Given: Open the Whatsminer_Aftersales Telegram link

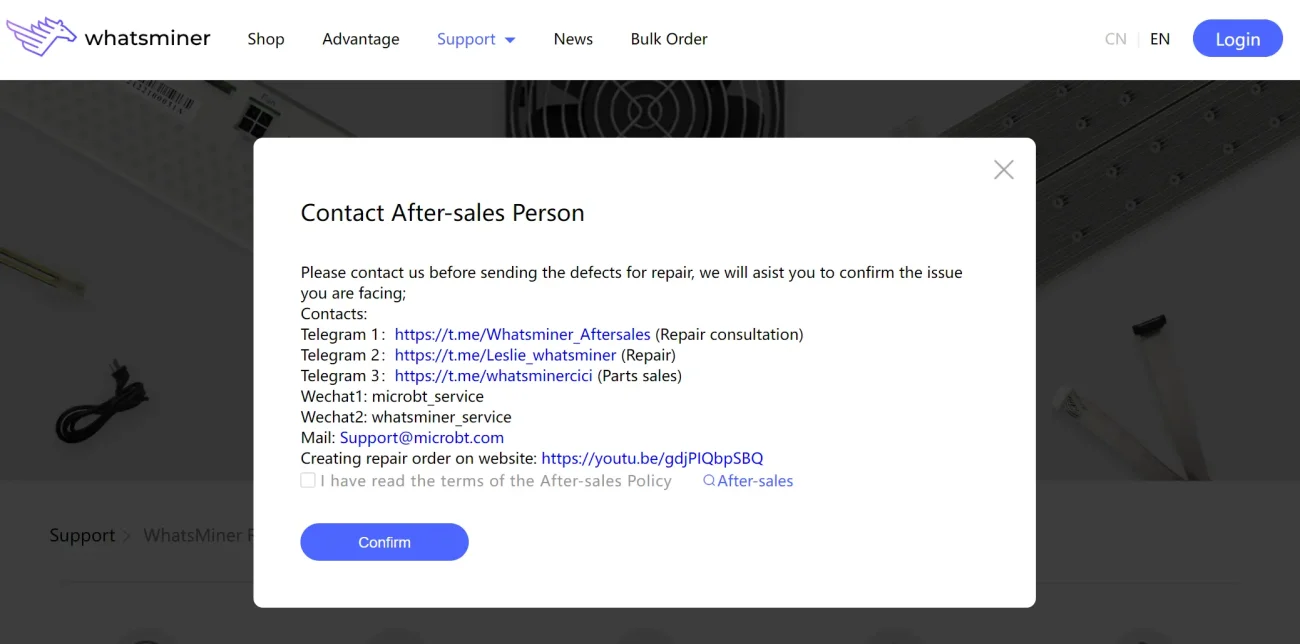Looking at the screenshot, I should (x=522, y=334).
